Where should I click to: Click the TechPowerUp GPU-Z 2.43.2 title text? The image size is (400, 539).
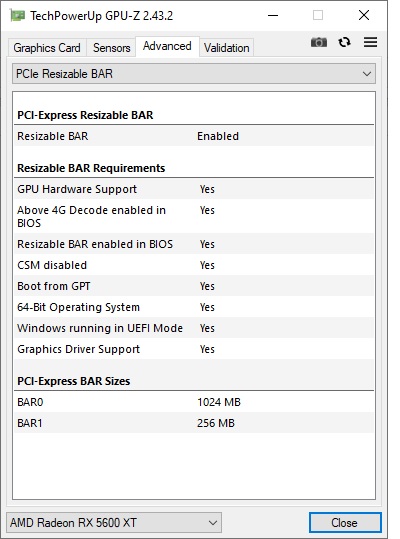pyautogui.click(x=102, y=16)
